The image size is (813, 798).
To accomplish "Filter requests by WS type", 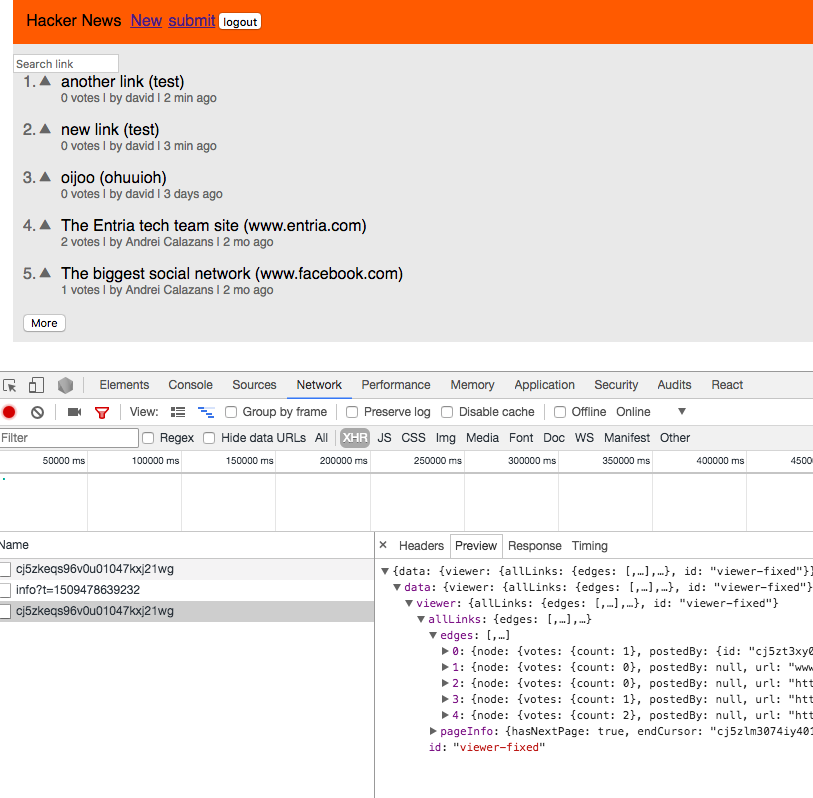I will [584, 438].
